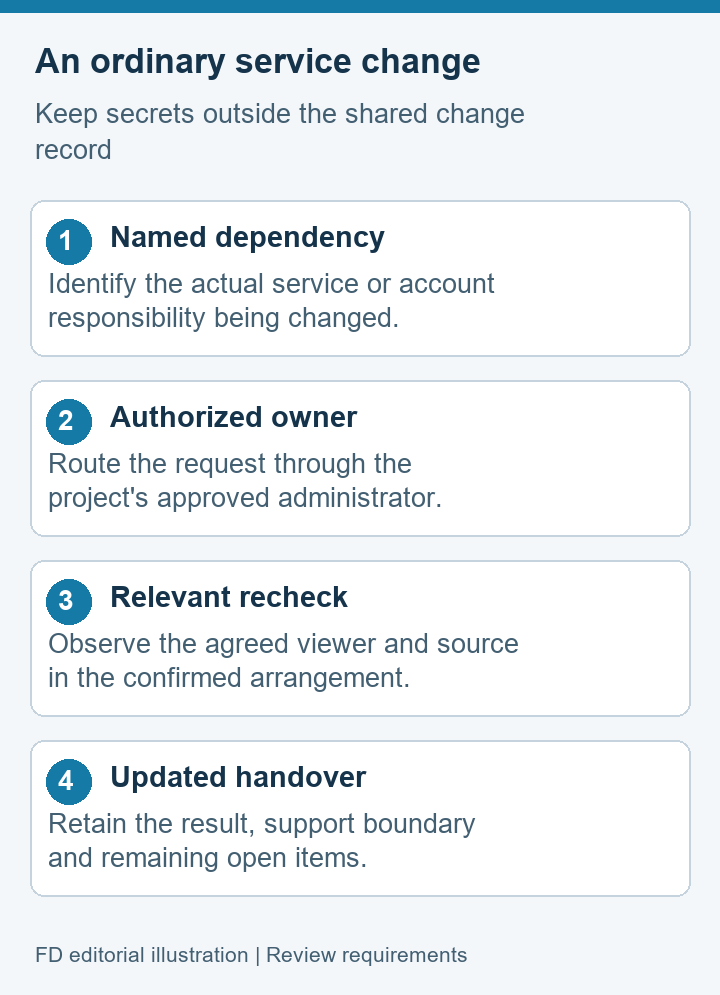Click the subtitle 'Keep secrets outside the shared change record'

280,132
